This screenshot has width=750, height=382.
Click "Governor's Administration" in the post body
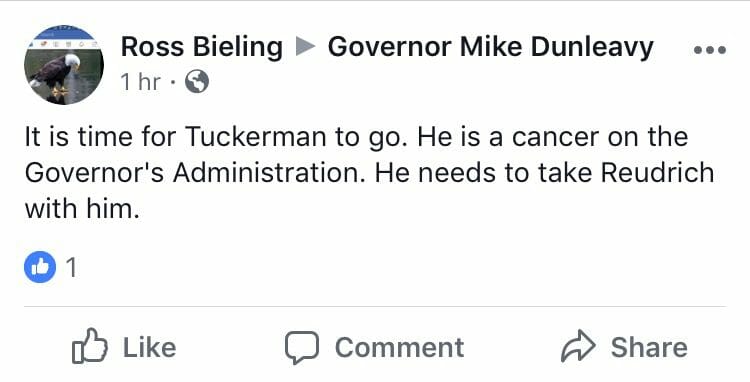pyautogui.click(x=194, y=173)
